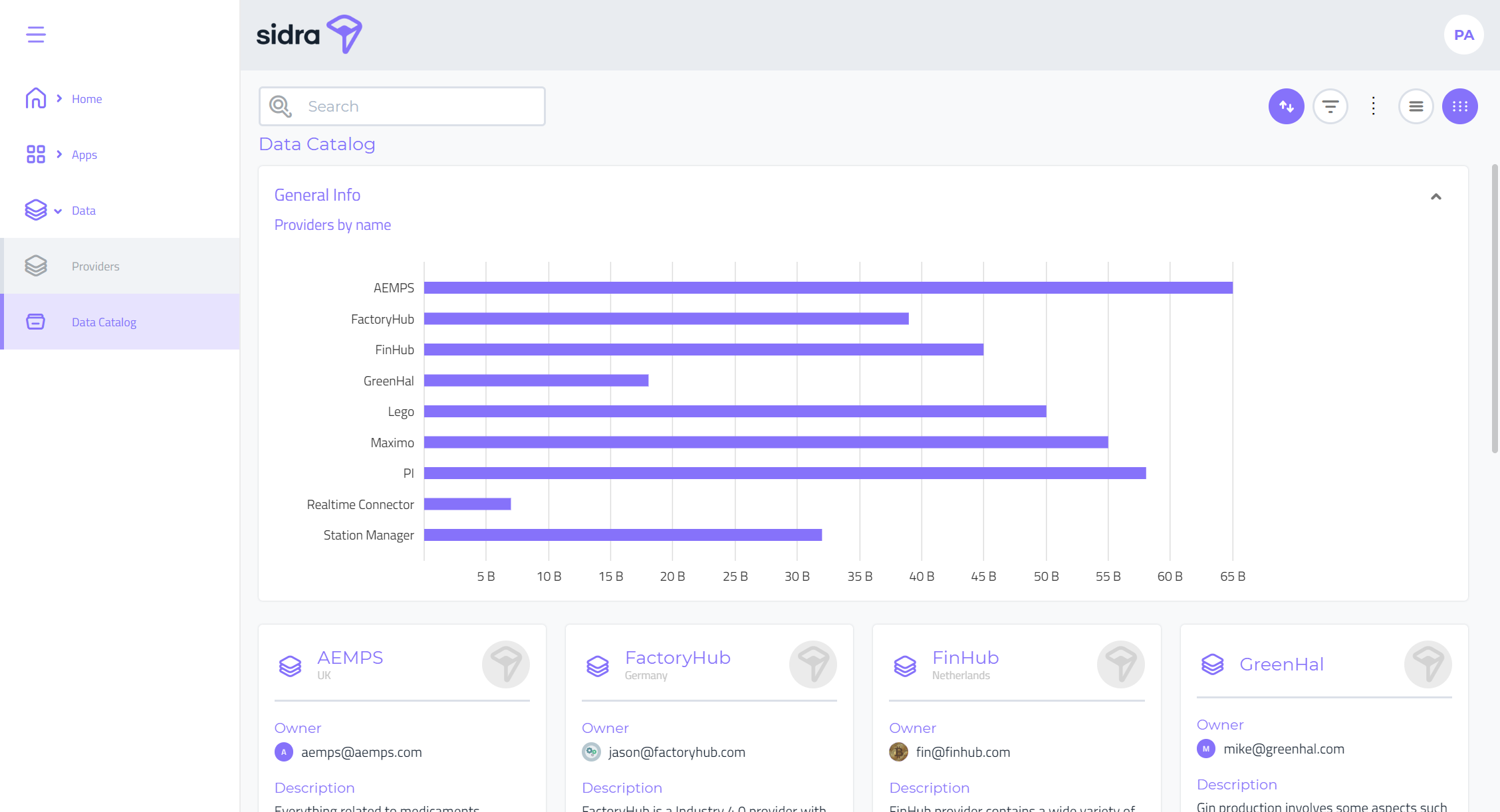Toggle the sort order button
This screenshot has width=1500, height=812.
[x=1286, y=106]
